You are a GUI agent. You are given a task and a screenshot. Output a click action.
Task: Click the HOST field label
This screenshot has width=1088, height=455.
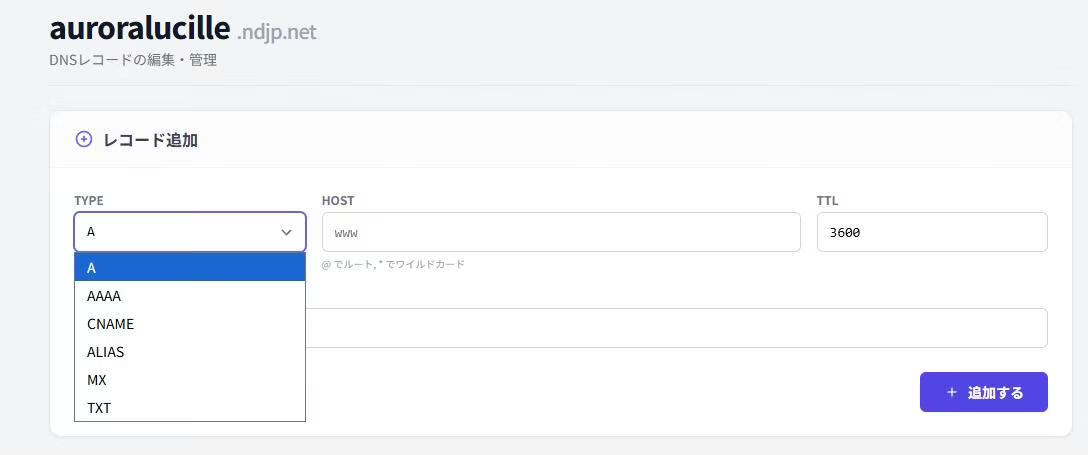pos(338,201)
